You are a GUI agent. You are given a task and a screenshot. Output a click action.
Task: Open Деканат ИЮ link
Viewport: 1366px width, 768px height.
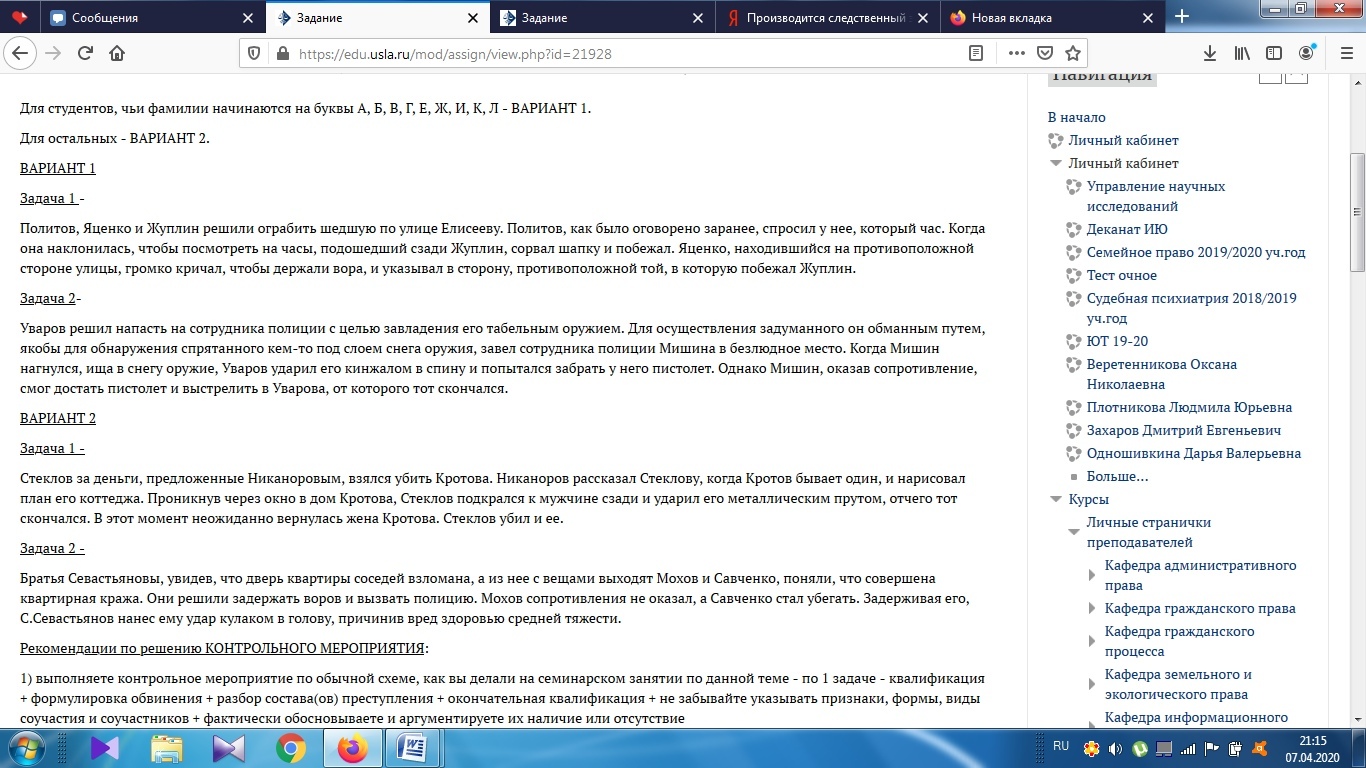point(1127,229)
